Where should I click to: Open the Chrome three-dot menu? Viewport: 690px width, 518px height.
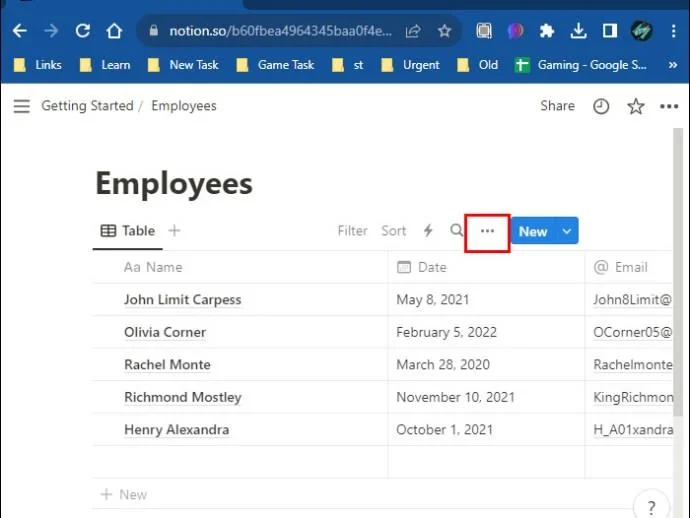(673, 31)
